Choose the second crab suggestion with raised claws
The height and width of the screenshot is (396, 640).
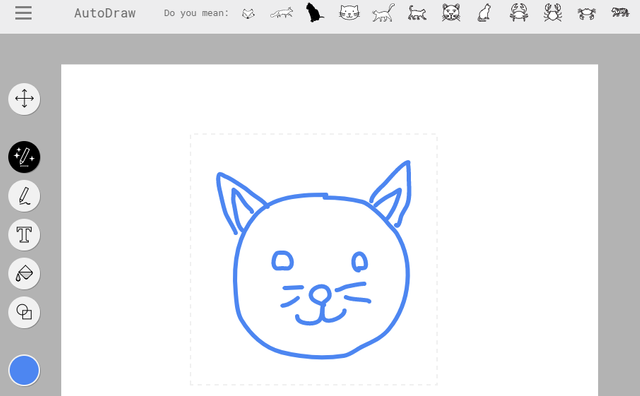(x=553, y=13)
